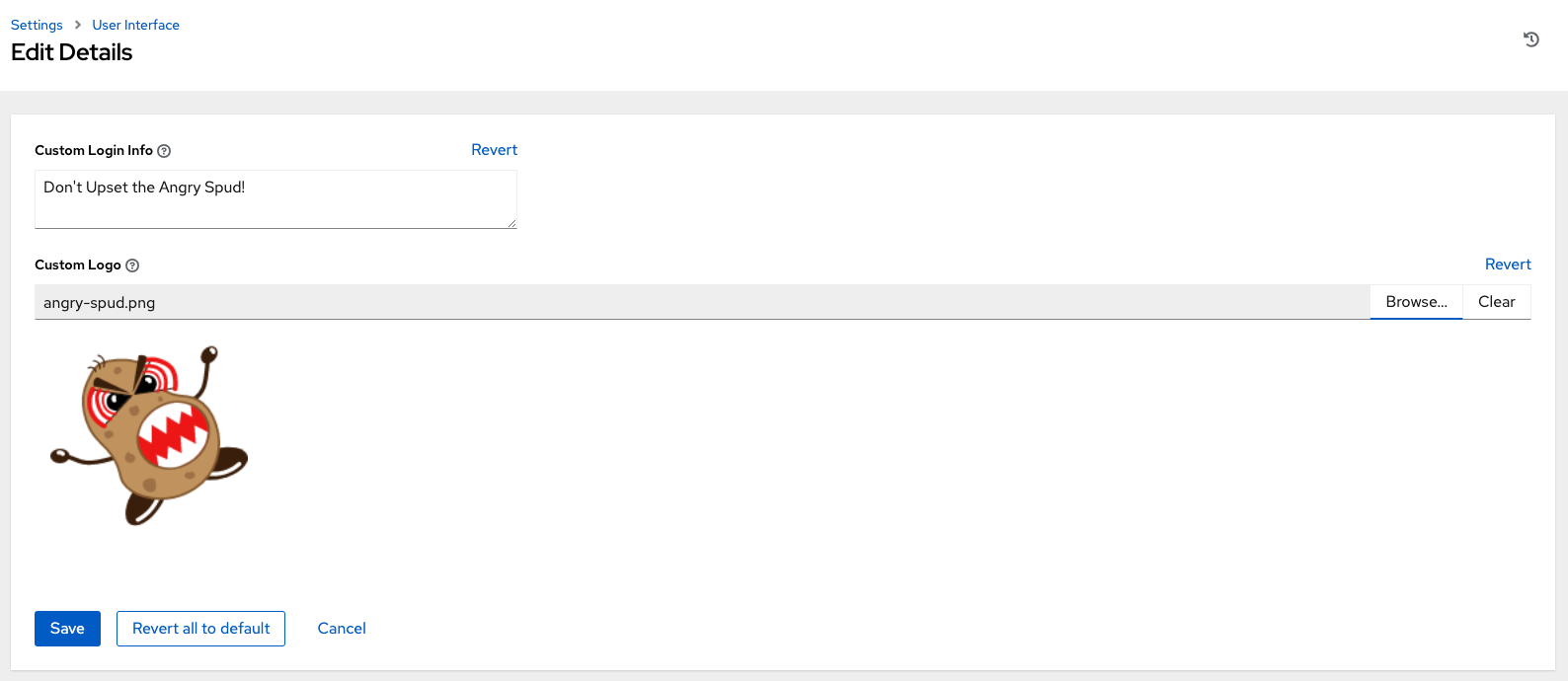1568x681 pixels.
Task: Clear the angry-spud.png logo selection
Action: 1496,302
